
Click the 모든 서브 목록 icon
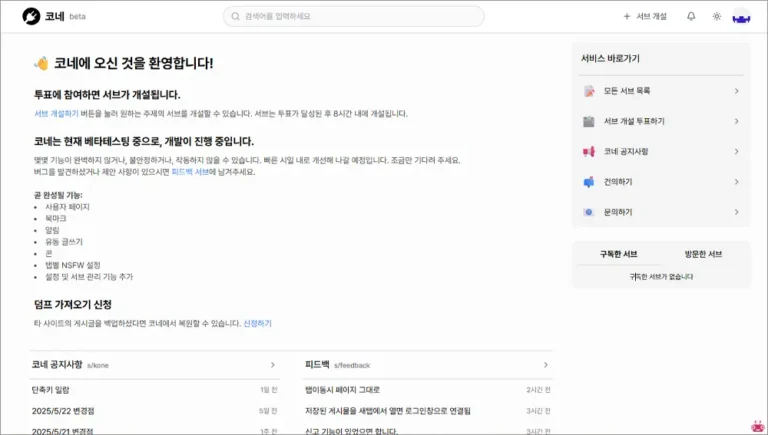tap(589, 91)
